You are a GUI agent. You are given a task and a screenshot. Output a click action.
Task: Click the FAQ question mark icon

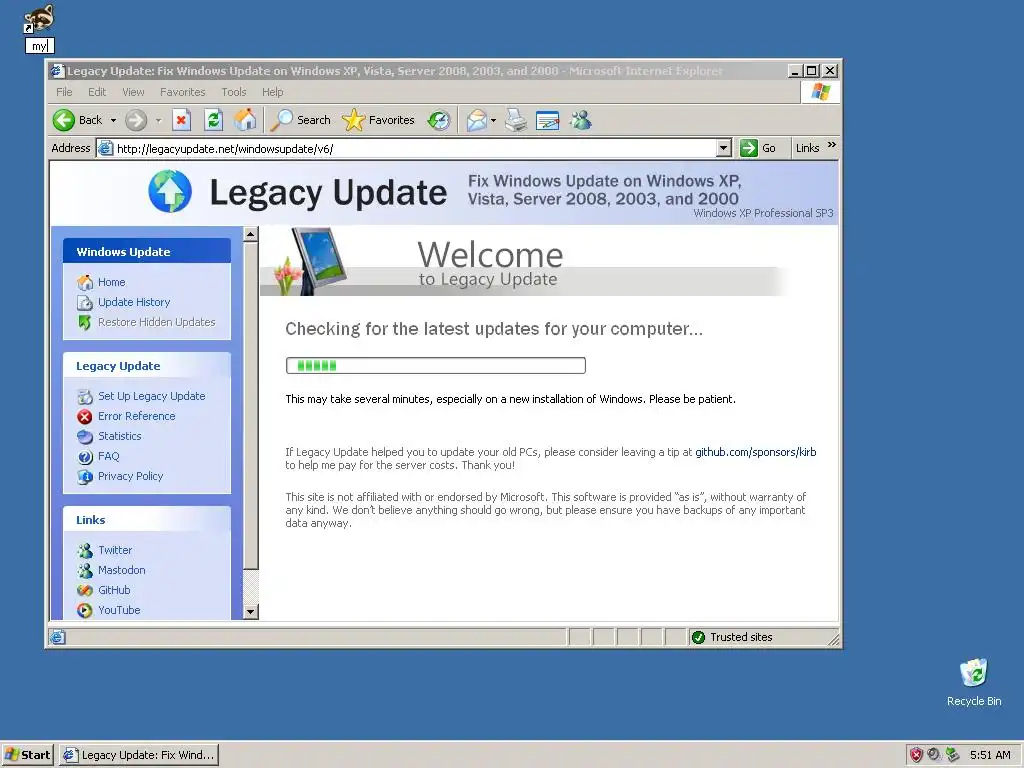[85, 456]
